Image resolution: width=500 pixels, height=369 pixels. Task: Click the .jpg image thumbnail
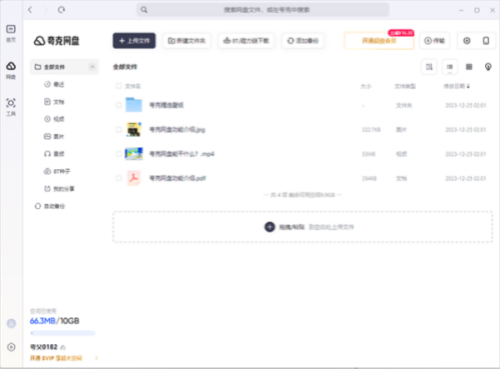[x=134, y=129]
